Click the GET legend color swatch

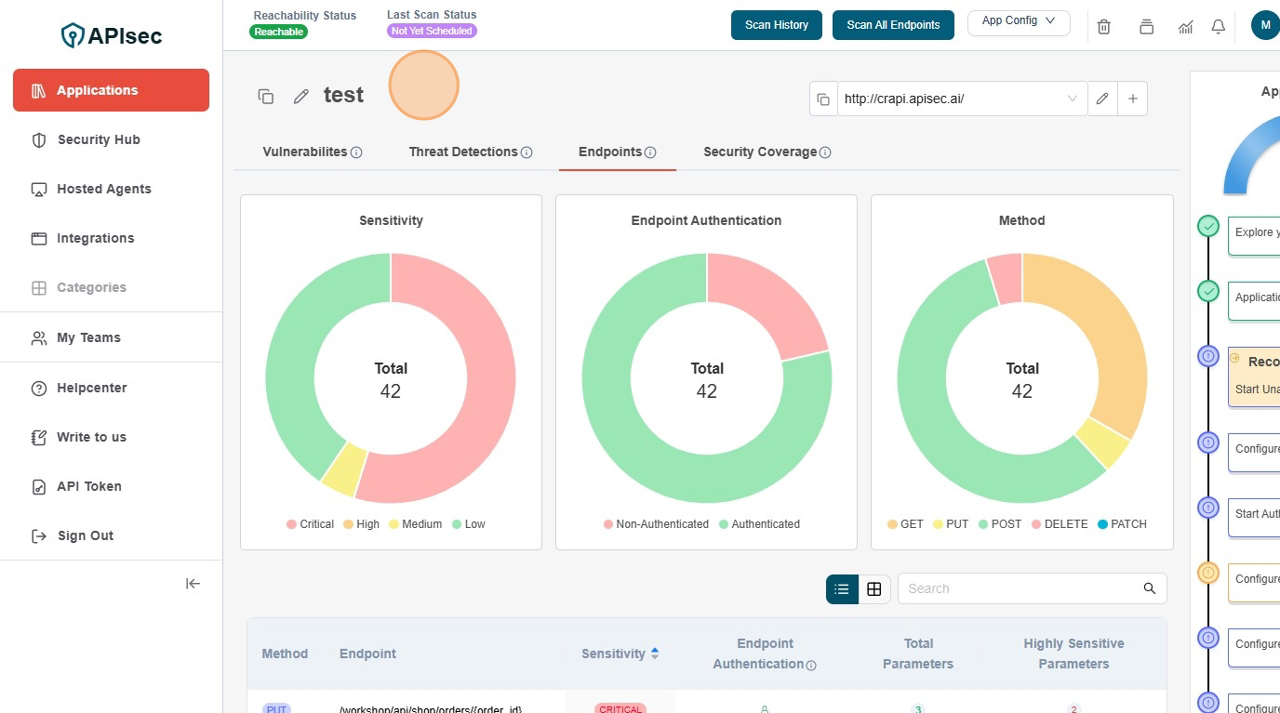click(892, 524)
